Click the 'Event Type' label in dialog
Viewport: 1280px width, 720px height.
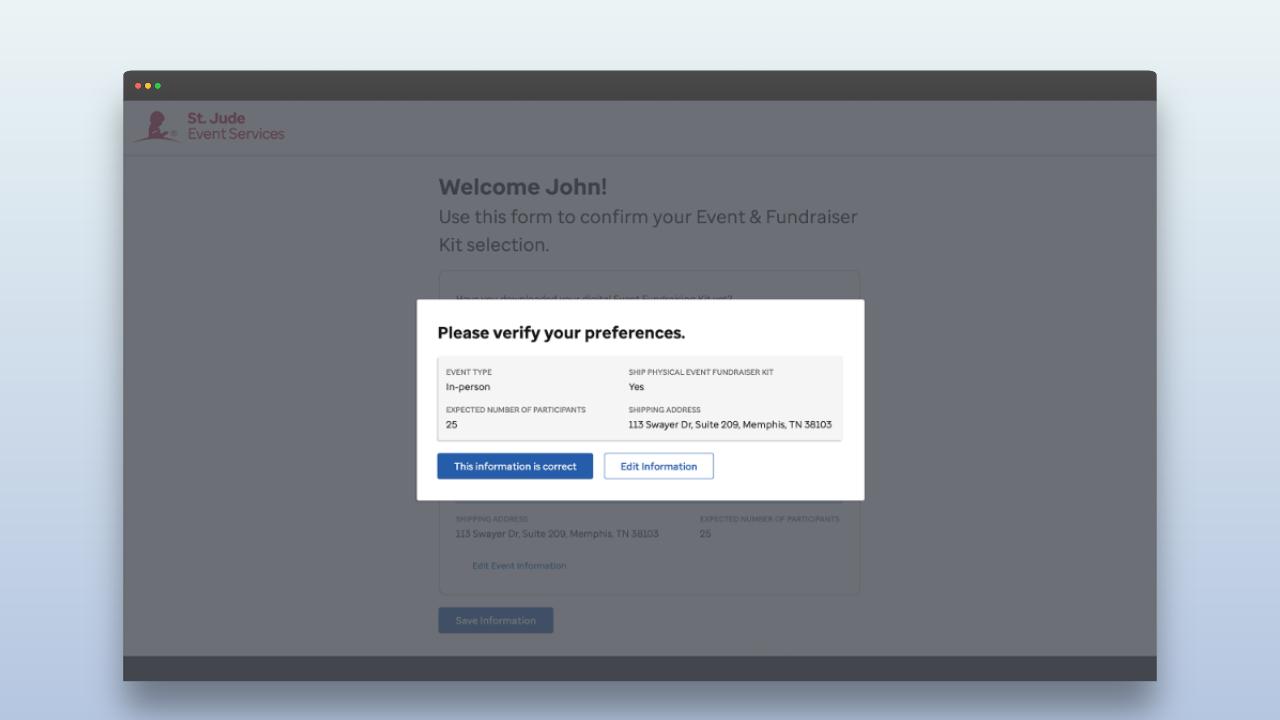pyautogui.click(x=469, y=372)
